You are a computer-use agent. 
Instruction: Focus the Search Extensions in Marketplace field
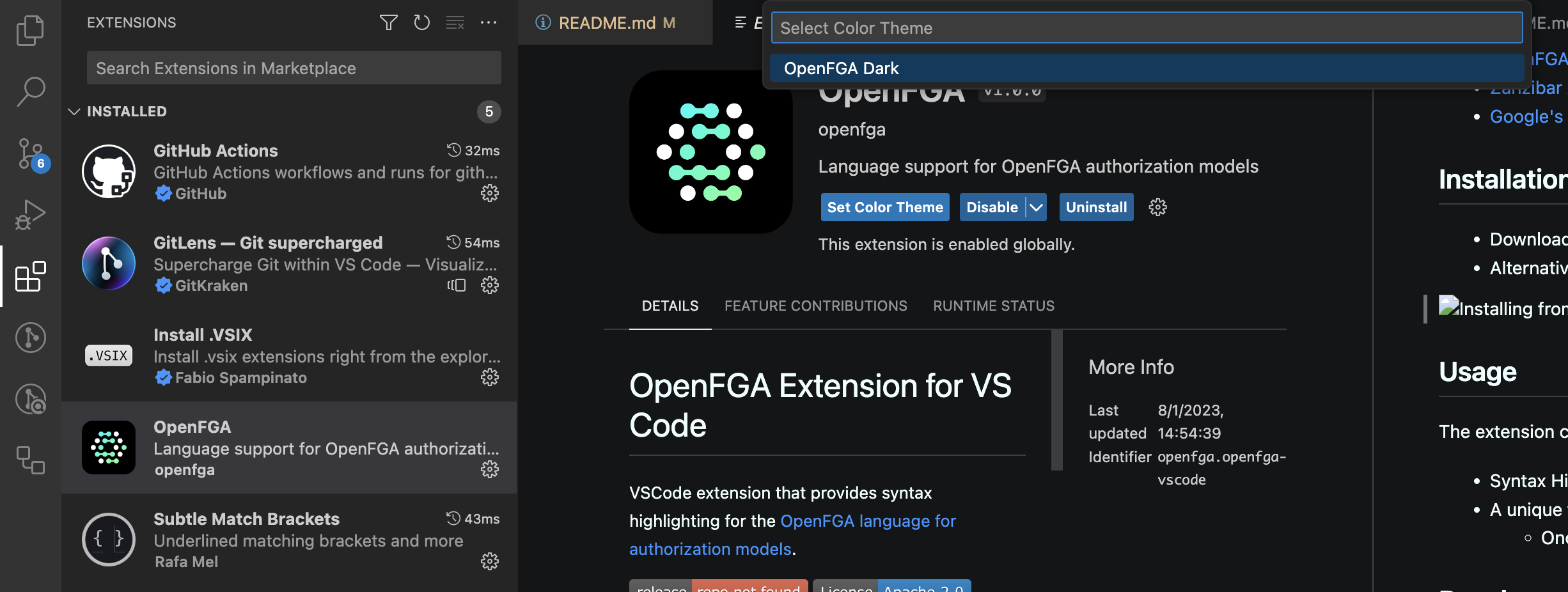pos(294,68)
